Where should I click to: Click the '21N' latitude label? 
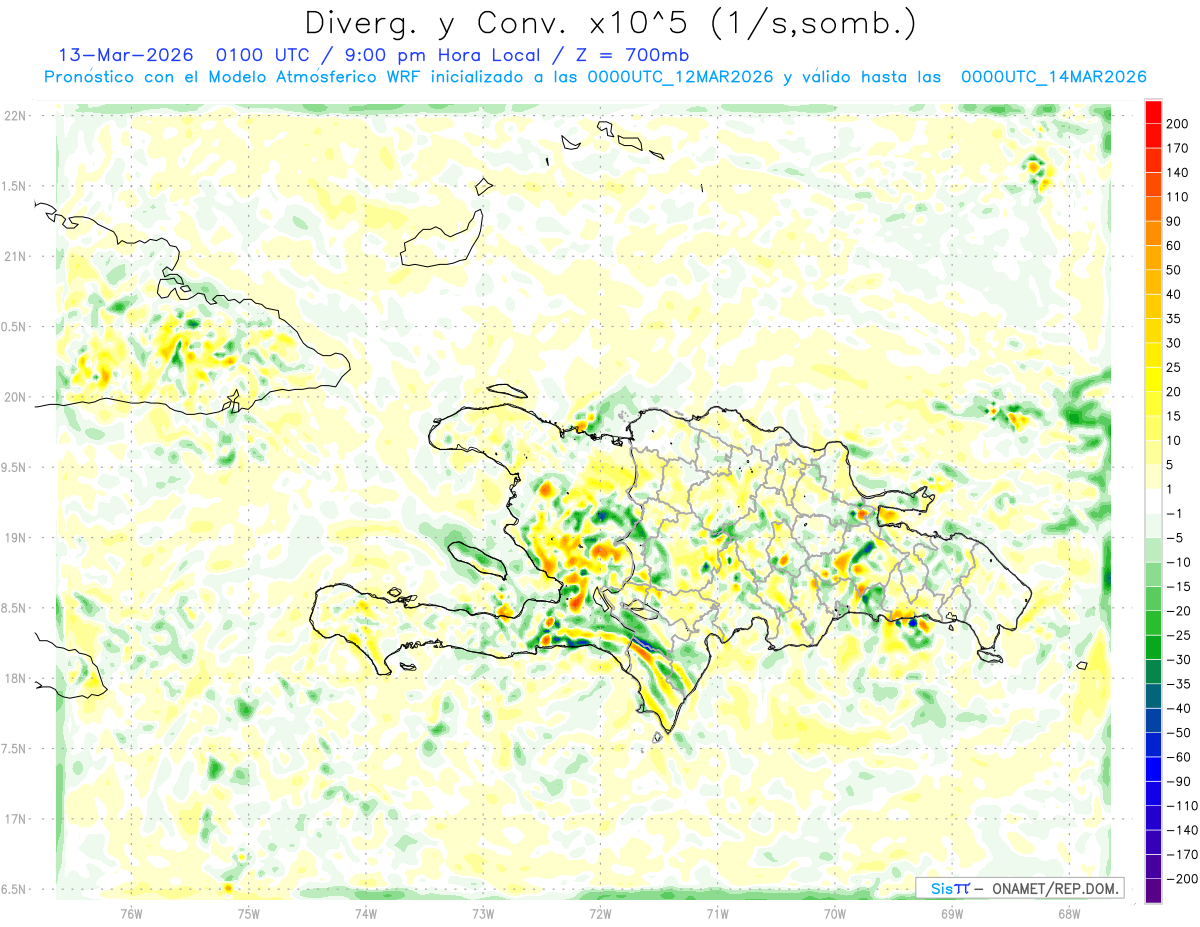click(17, 256)
